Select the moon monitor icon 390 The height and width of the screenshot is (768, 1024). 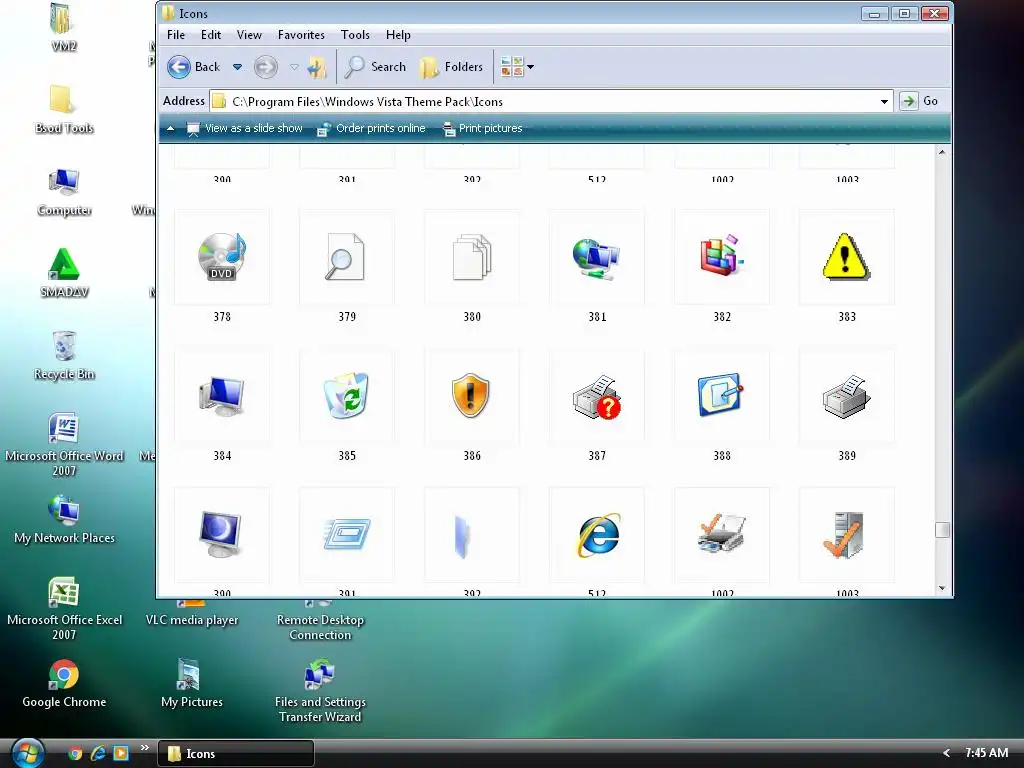(222, 535)
